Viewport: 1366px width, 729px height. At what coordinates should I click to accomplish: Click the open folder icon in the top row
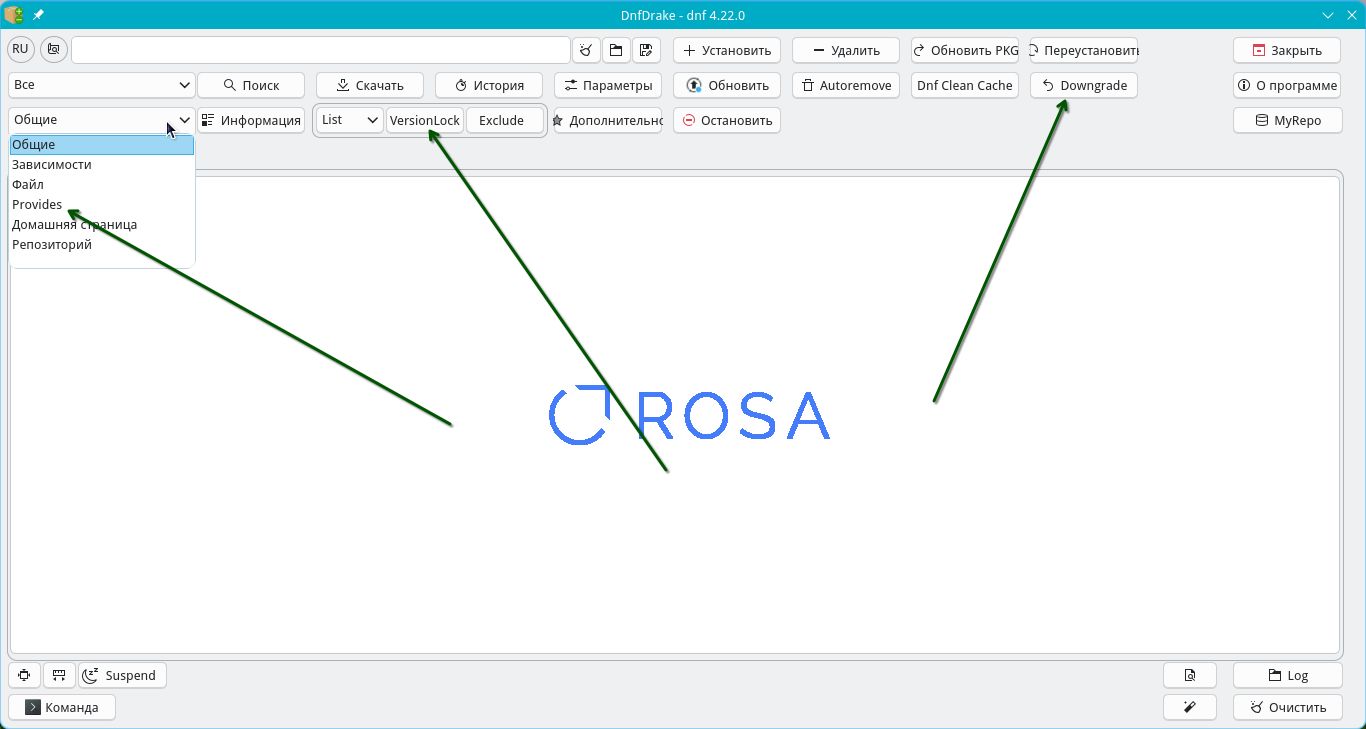(616, 50)
